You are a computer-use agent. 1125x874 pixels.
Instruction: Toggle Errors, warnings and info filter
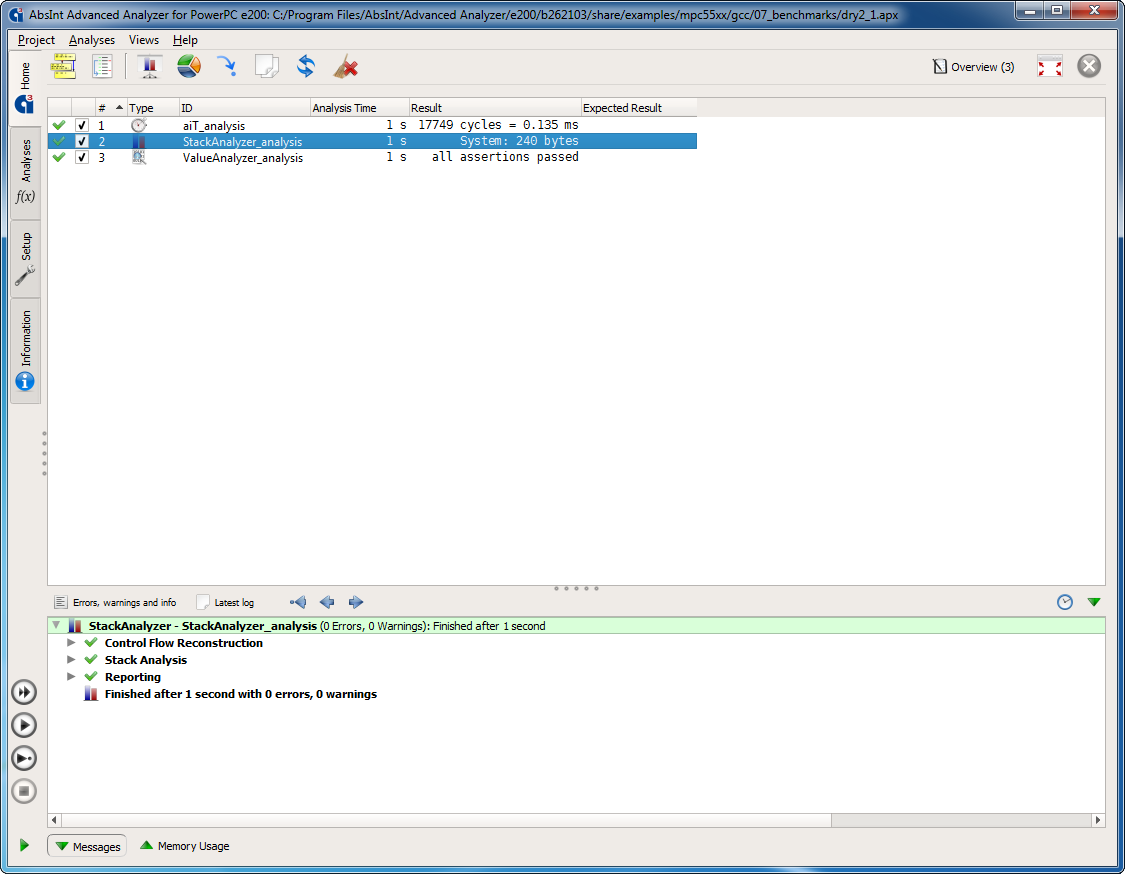pyautogui.click(x=116, y=602)
